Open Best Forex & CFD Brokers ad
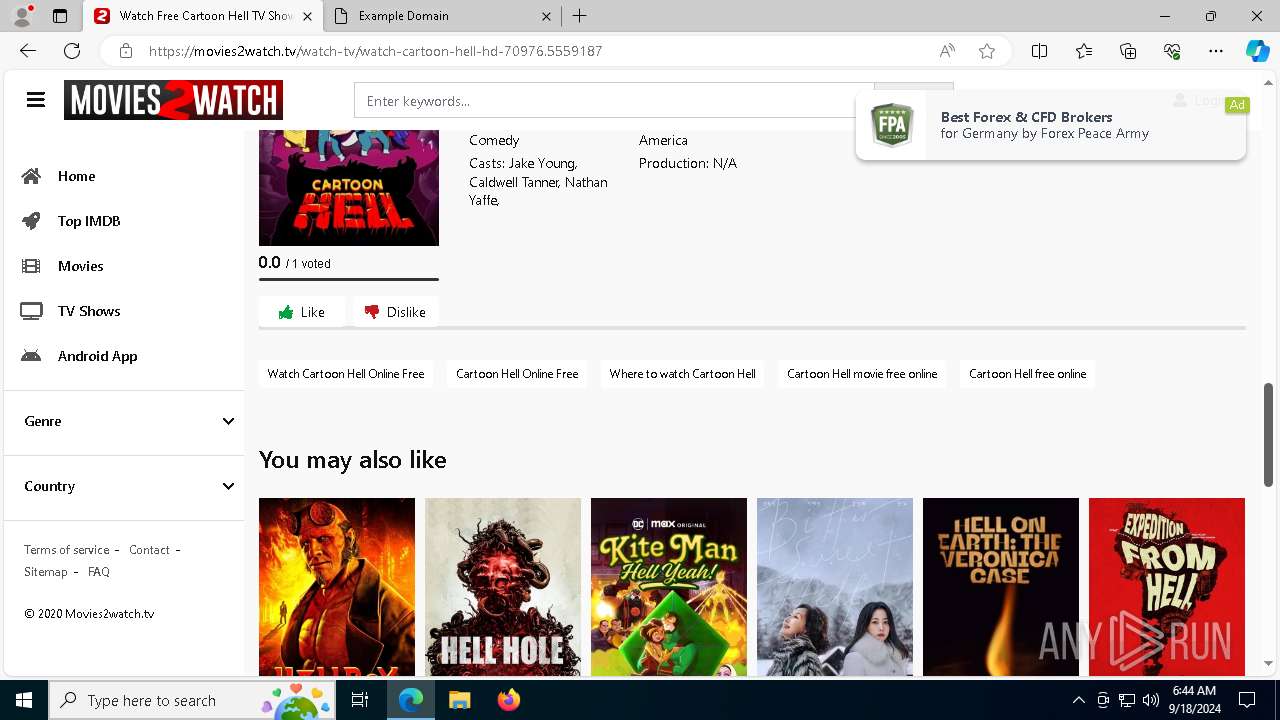The image size is (1280, 720). (1051, 126)
